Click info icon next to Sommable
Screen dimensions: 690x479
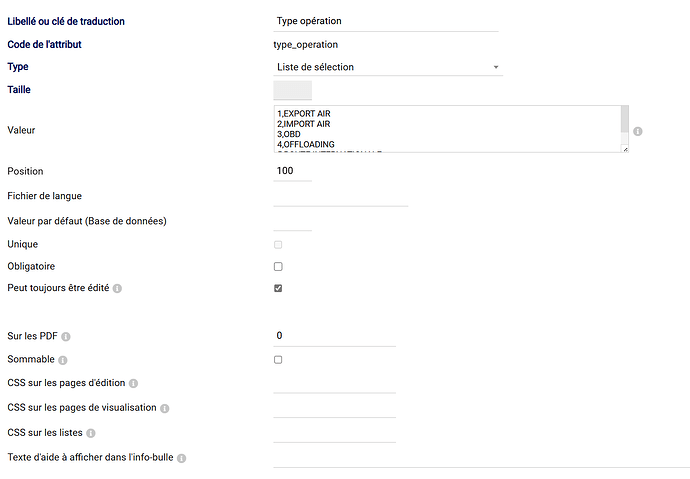tap(62, 360)
